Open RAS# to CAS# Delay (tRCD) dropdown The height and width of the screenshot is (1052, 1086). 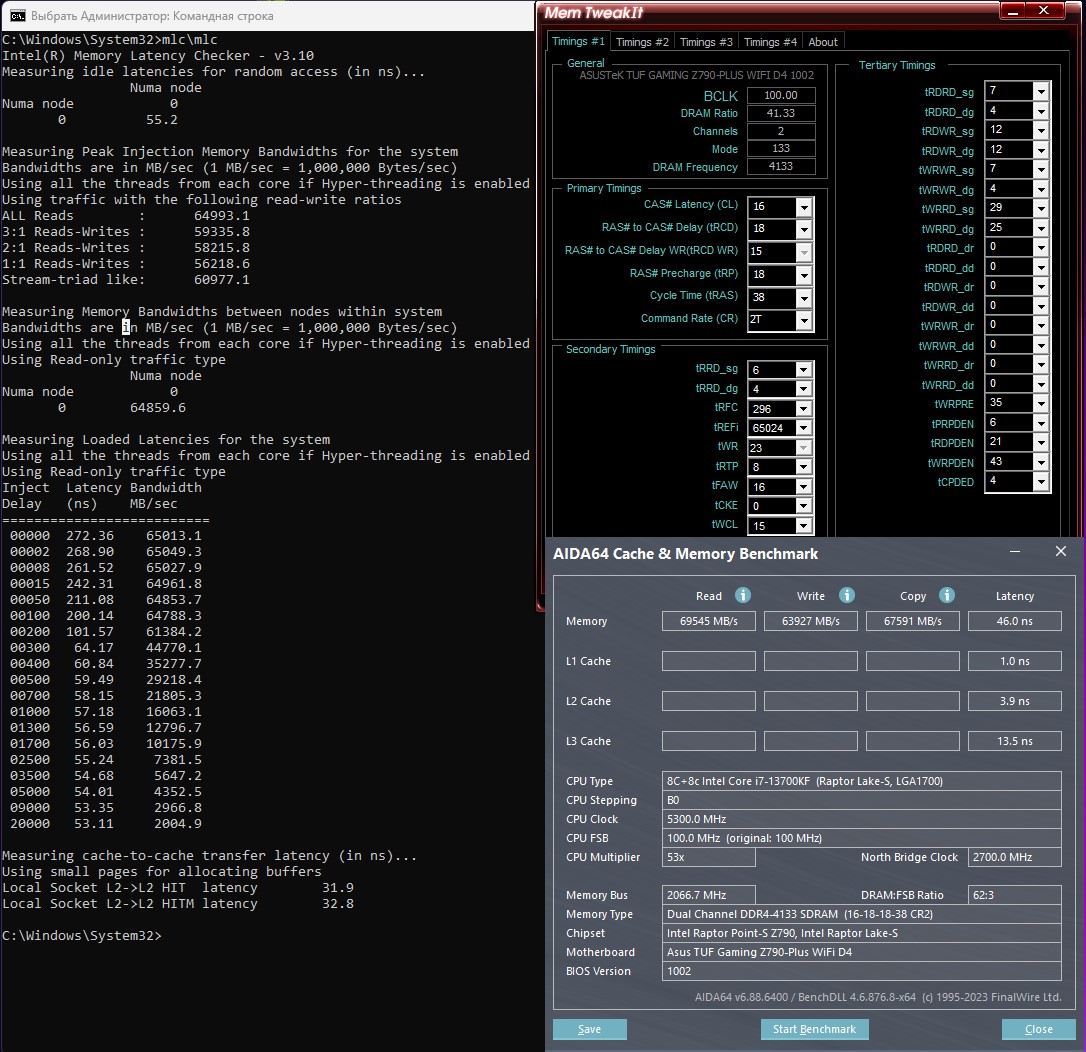803,229
